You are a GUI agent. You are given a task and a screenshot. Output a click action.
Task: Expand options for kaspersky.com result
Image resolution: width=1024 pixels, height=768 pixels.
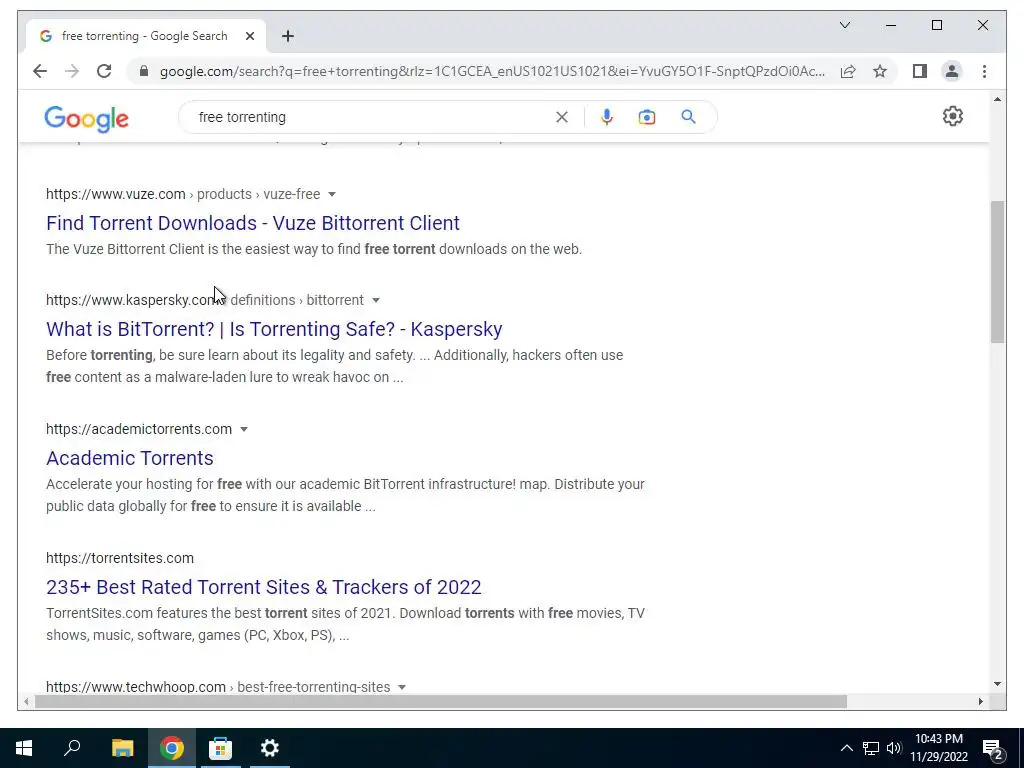[x=376, y=300]
